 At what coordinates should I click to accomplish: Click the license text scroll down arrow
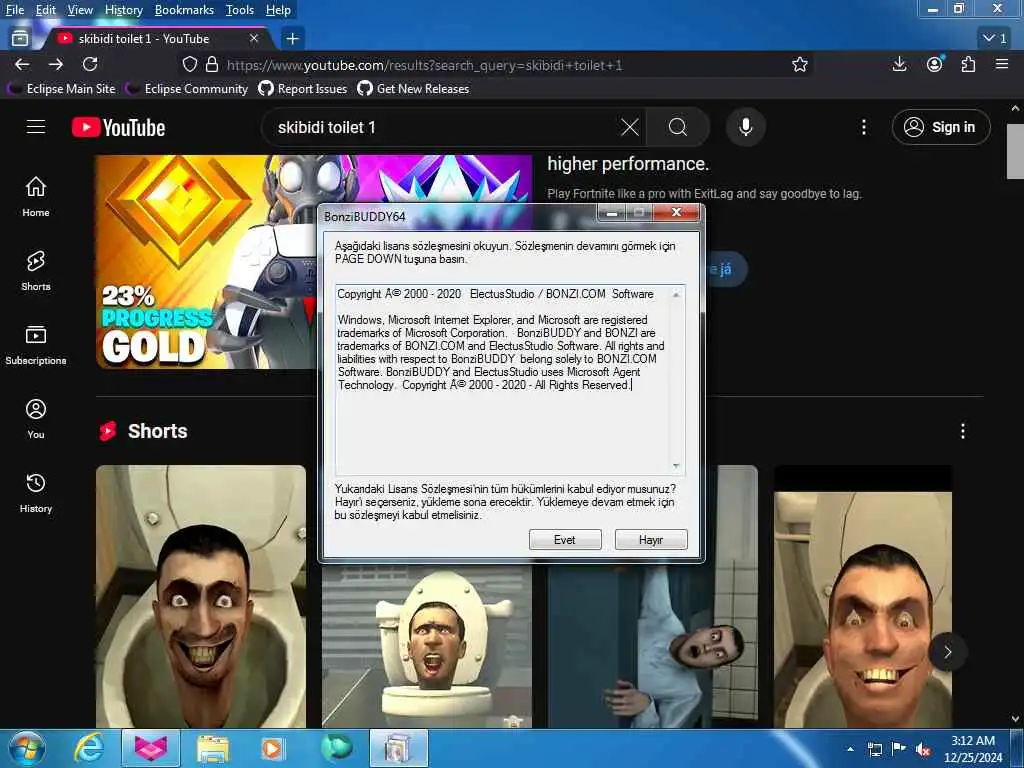point(676,466)
